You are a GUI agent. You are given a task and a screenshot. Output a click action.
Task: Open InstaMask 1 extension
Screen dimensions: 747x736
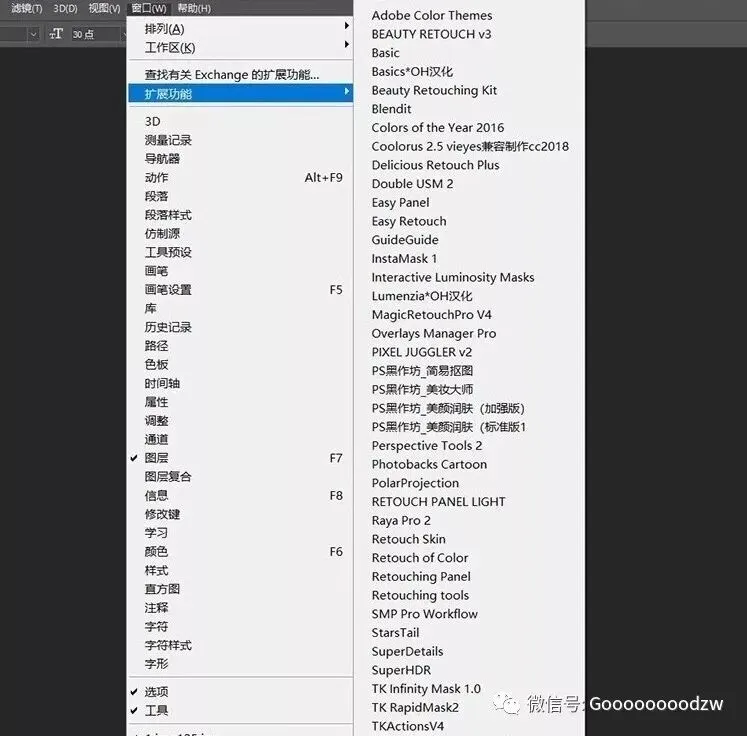pyautogui.click(x=404, y=258)
